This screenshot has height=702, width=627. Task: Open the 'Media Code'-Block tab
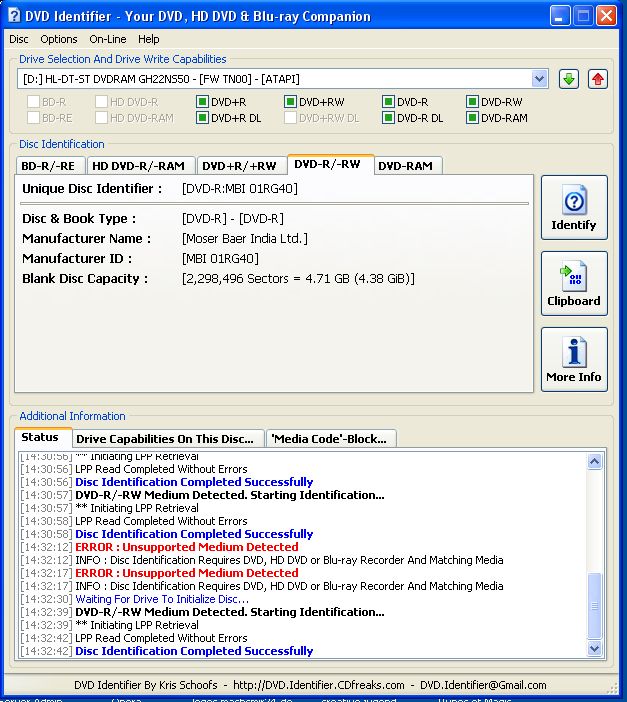(331, 439)
